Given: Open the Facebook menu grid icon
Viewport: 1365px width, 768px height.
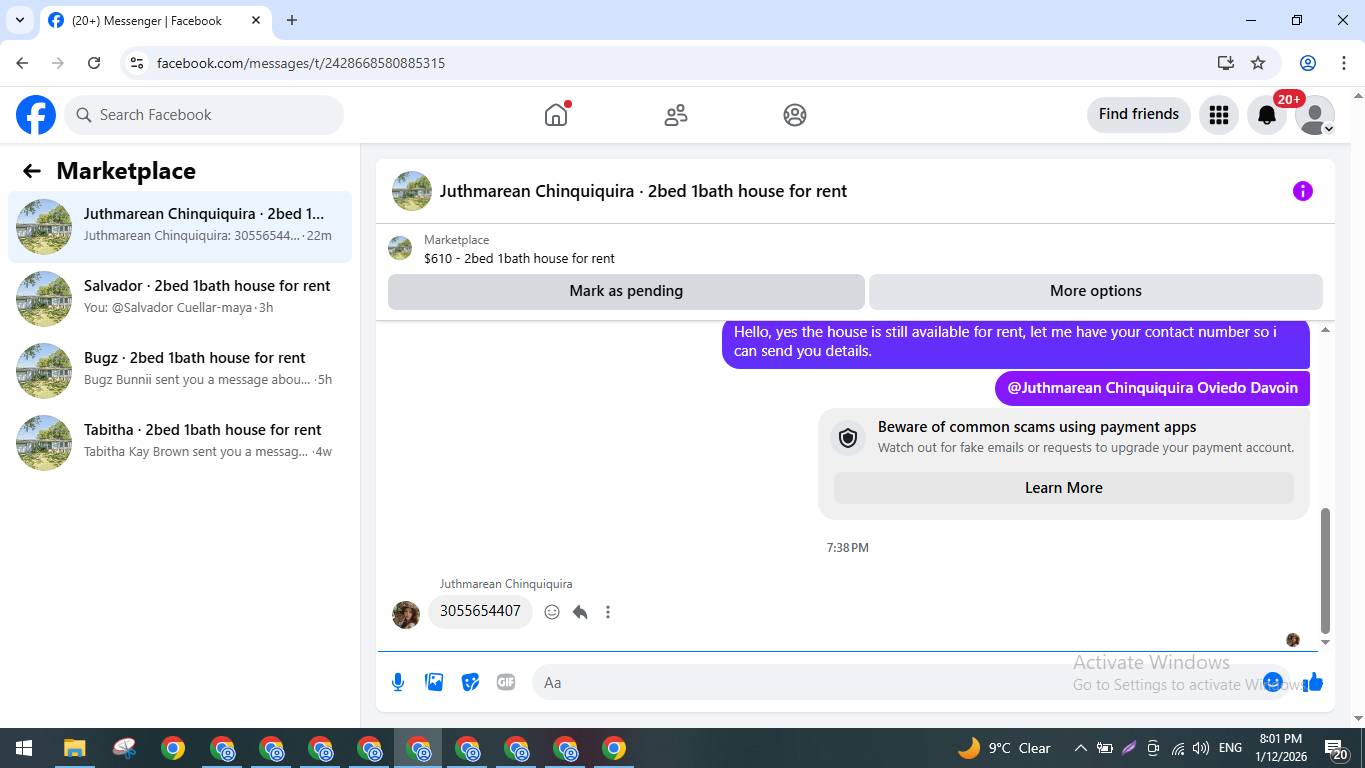Looking at the screenshot, I should (1218, 115).
